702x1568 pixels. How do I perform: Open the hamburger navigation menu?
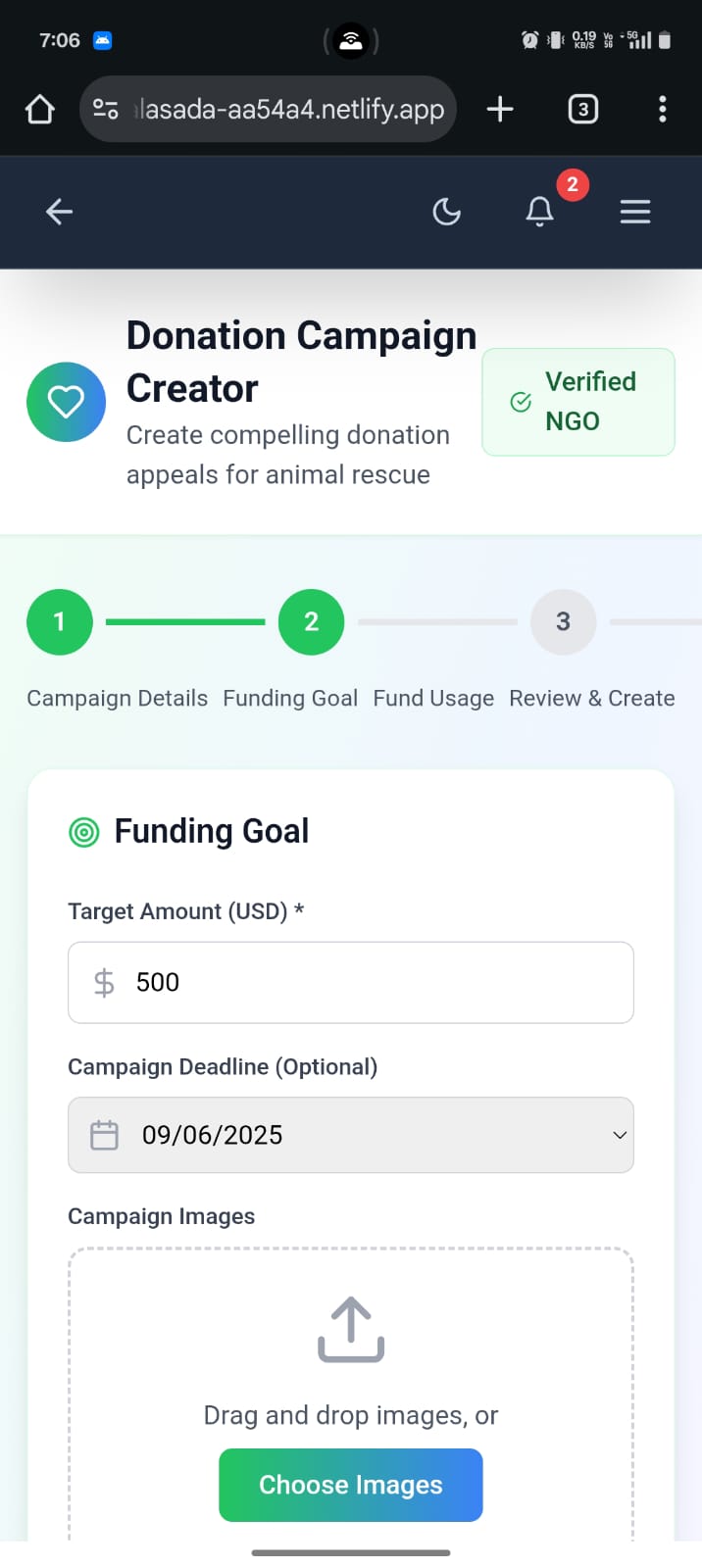[635, 212]
